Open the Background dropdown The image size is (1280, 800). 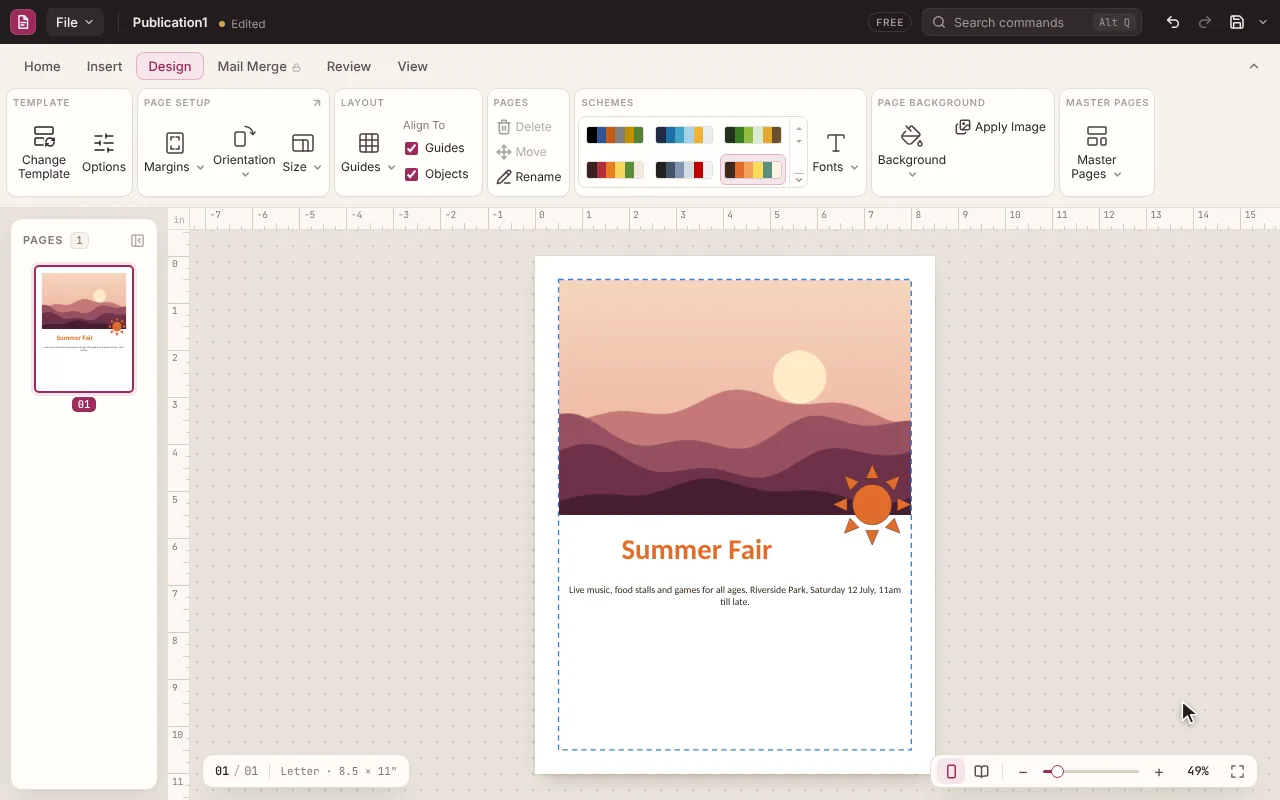(911, 153)
